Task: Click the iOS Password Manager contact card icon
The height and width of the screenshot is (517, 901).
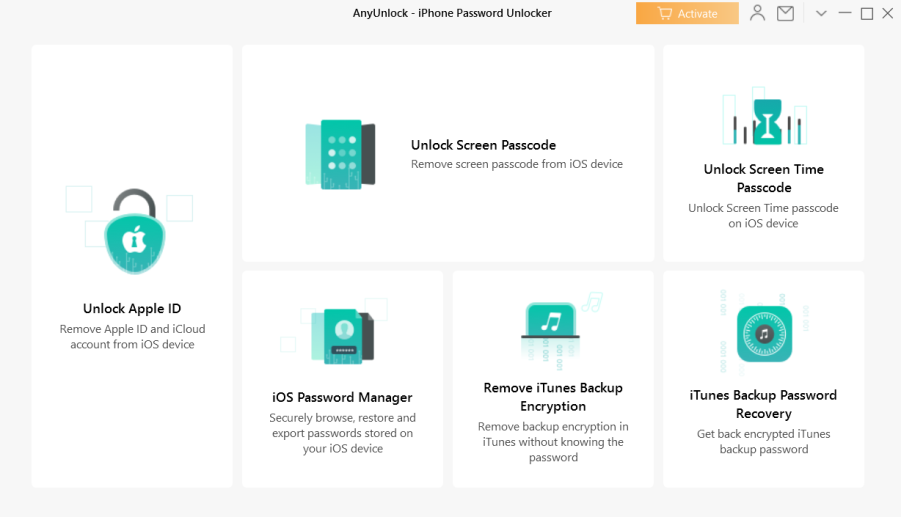Action: [x=342, y=336]
